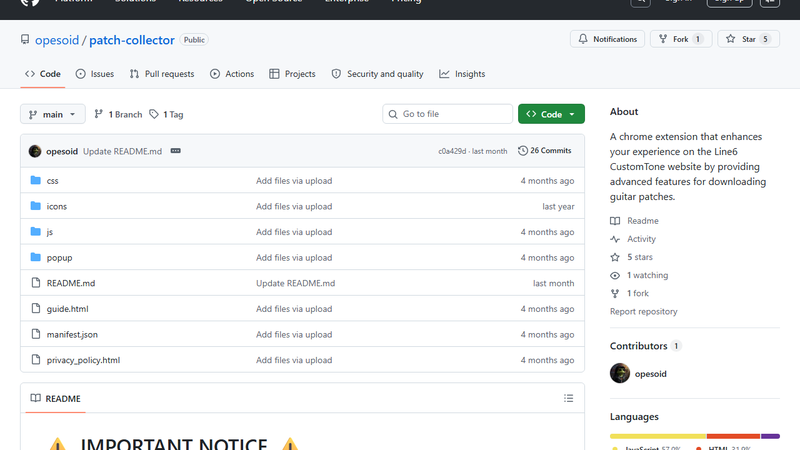Click the Notifications bell icon

pos(583,39)
